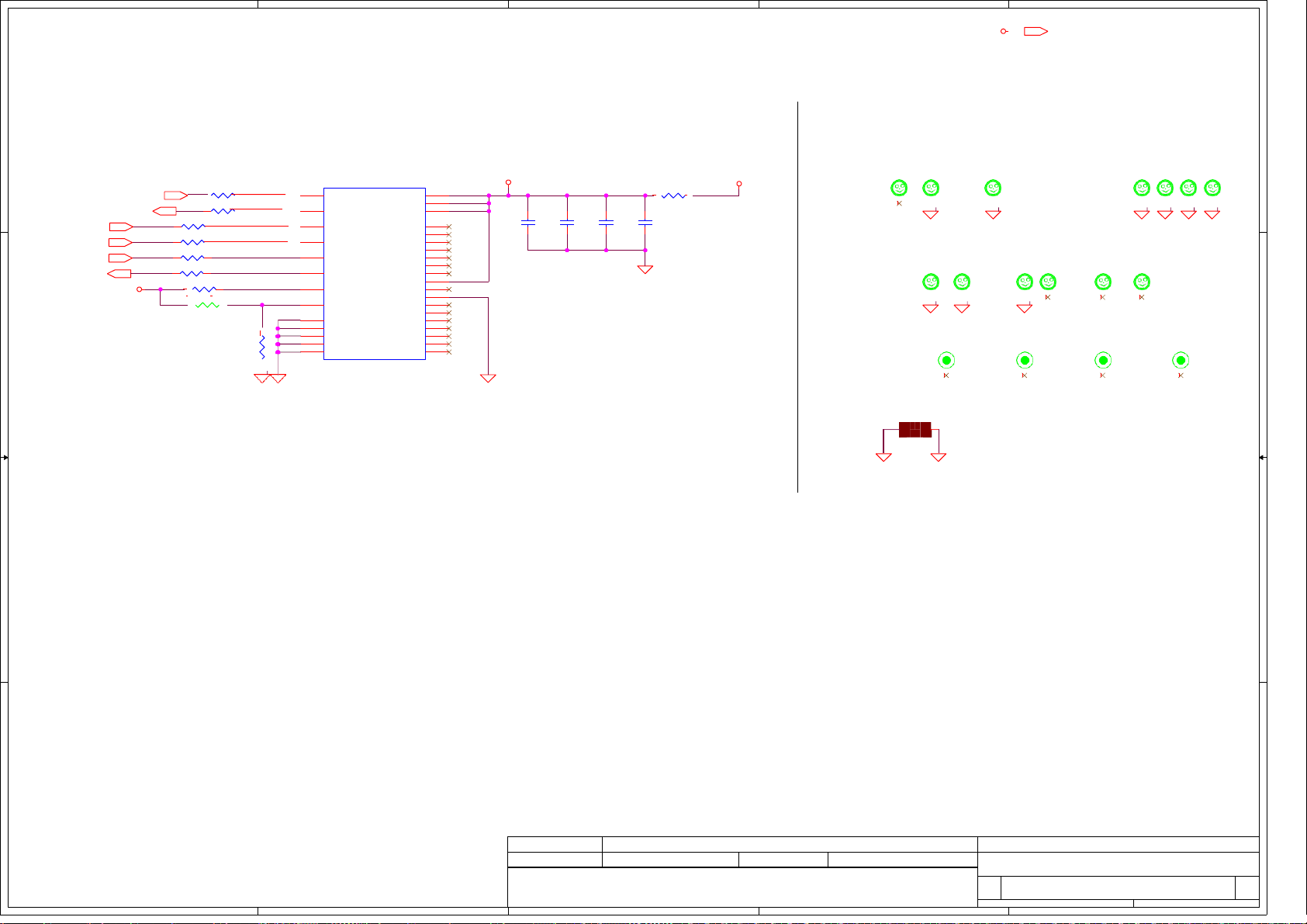
Task: Click the vertical resistor below the IC inputs
Action: coord(262,346)
